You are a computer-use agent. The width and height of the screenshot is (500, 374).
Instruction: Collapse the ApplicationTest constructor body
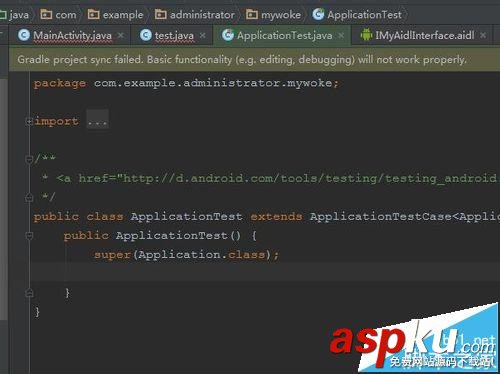[x=29, y=236]
